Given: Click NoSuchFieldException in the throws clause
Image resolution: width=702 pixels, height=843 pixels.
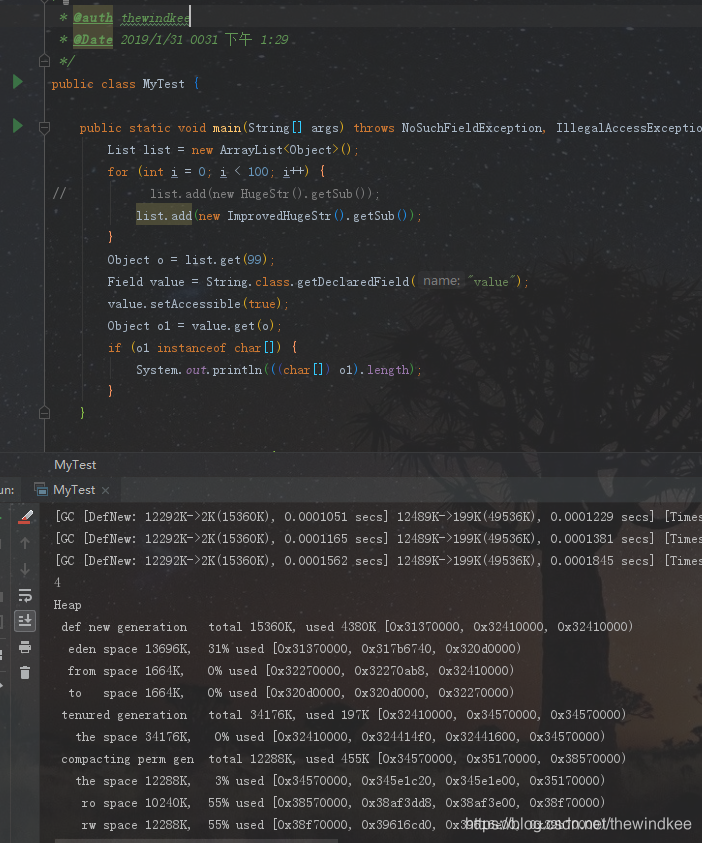Looking at the screenshot, I should (471, 127).
